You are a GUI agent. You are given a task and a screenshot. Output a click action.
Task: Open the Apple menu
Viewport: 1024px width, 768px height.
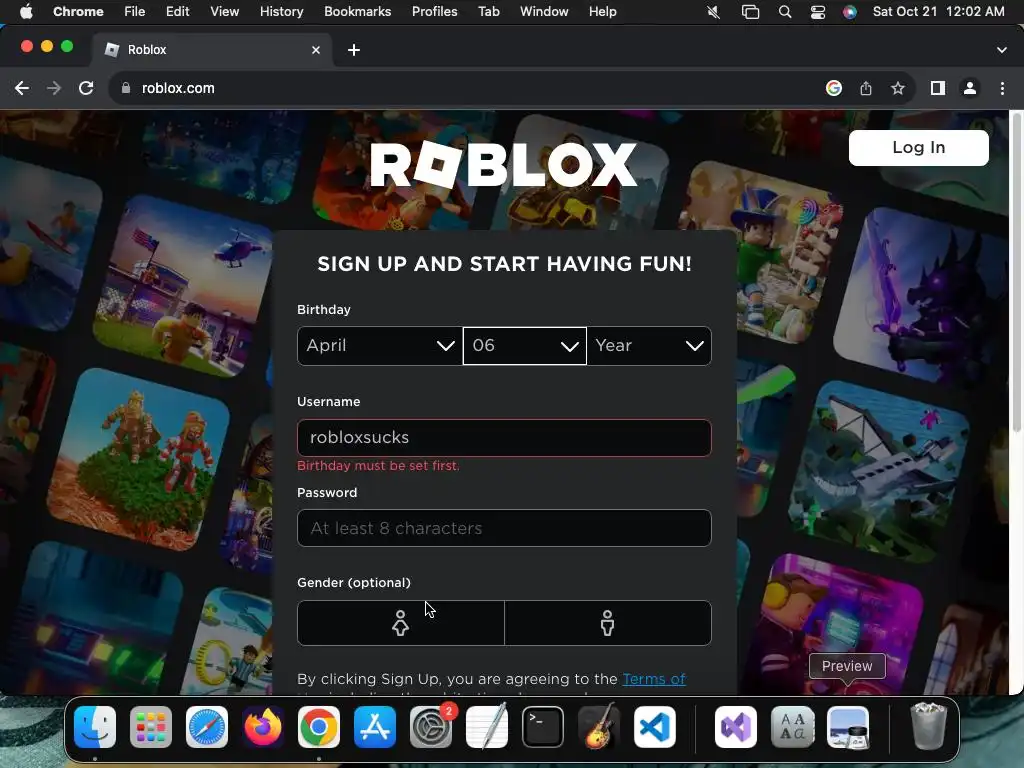(26, 12)
